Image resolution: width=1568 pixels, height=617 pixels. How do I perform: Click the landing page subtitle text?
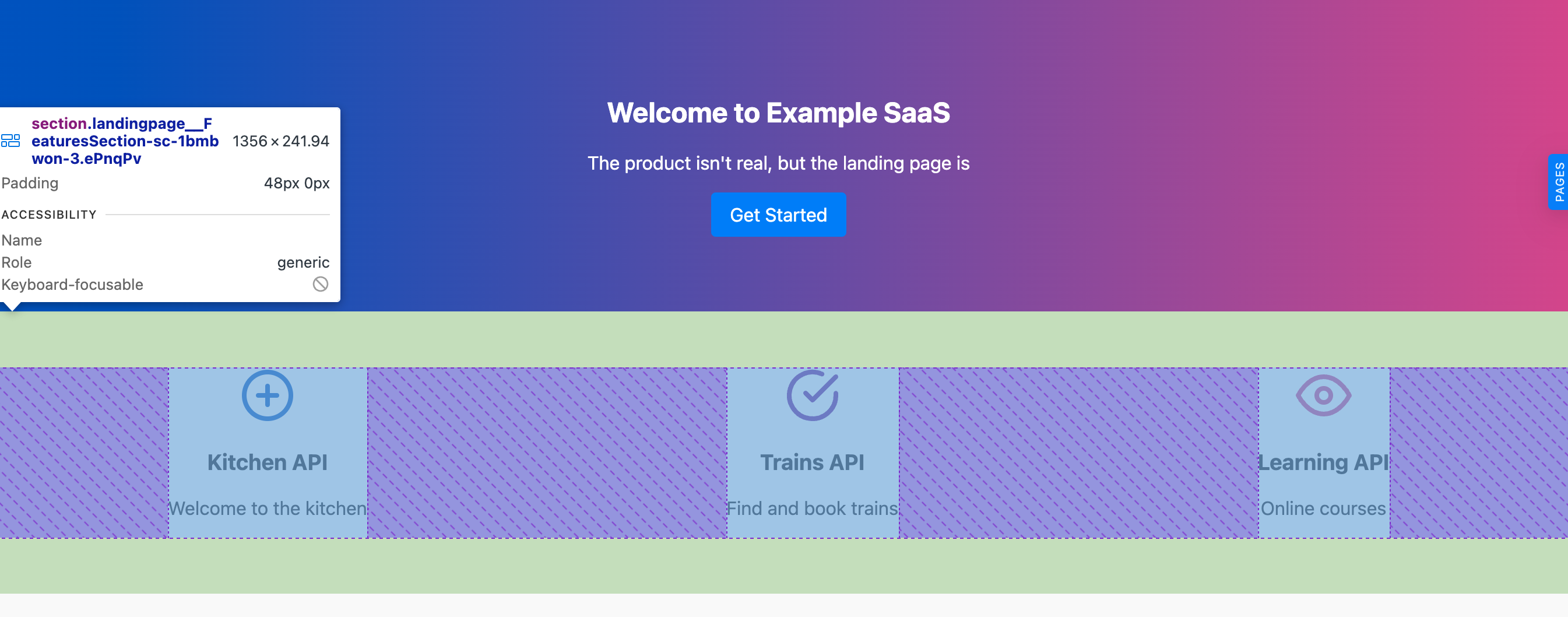click(x=778, y=163)
